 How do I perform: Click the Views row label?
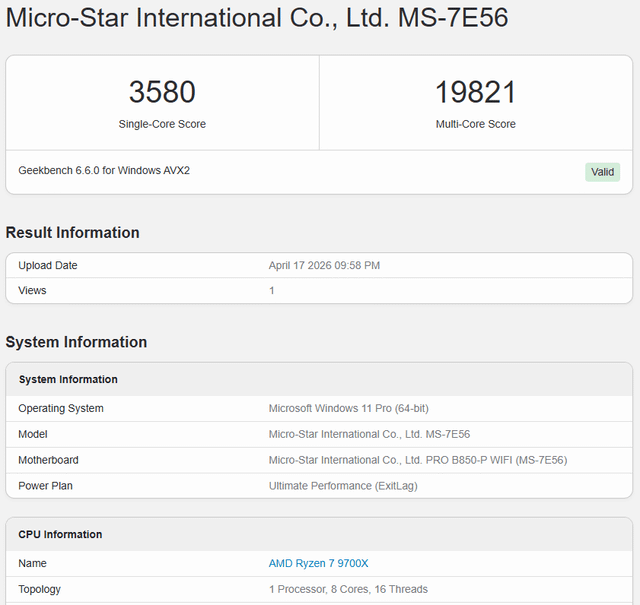[x=32, y=291]
